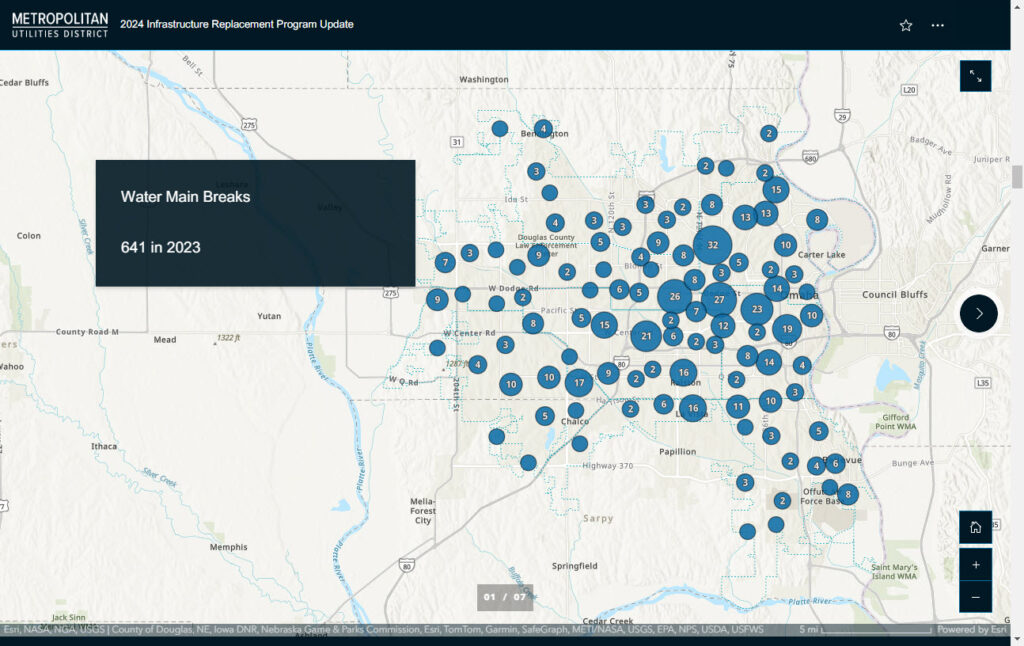The width and height of the screenshot is (1024, 646).
Task: Select the cluster marker labeled 17
Action: point(579,383)
